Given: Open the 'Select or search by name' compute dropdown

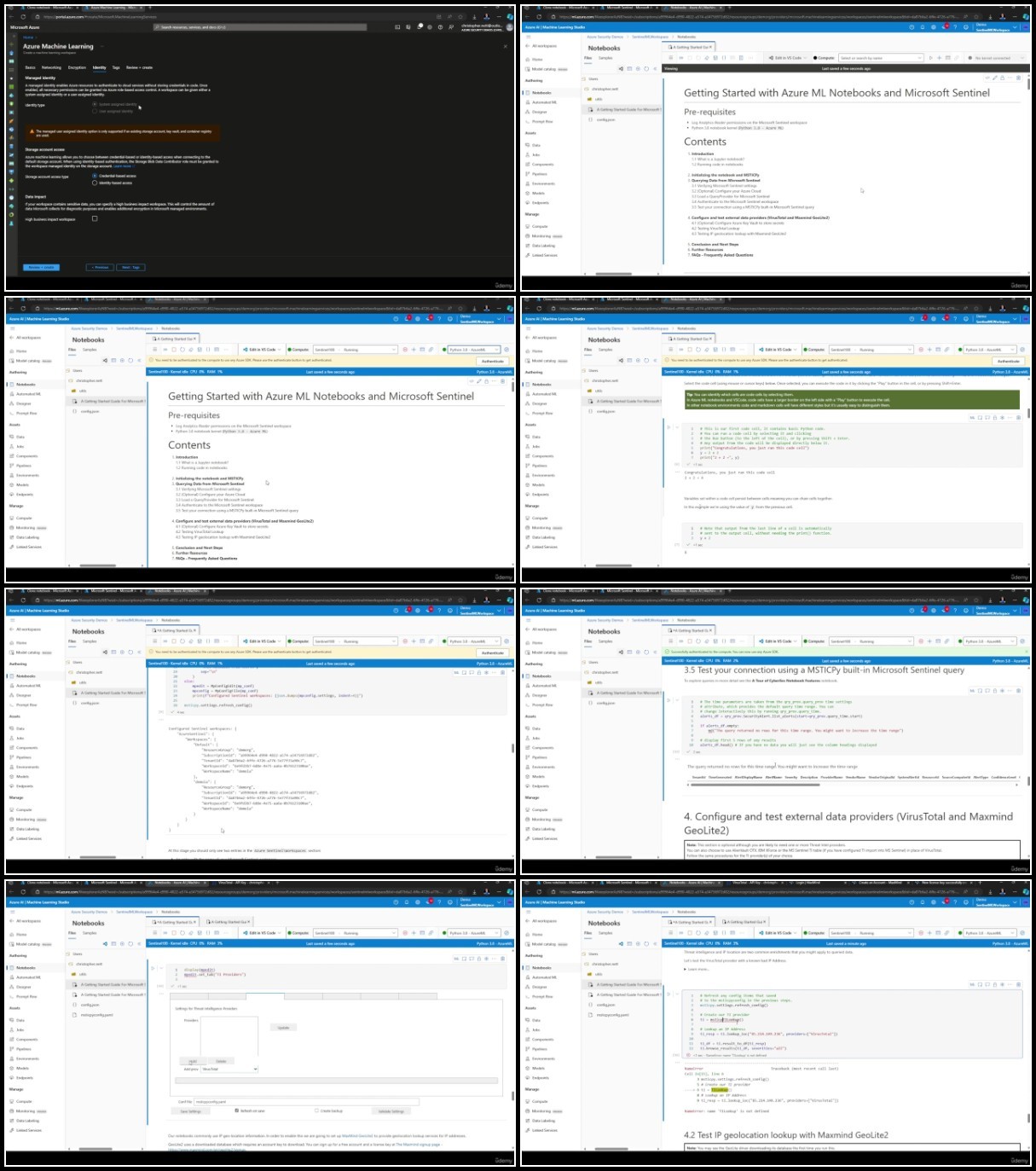Looking at the screenshot, I should tap(882, 58).
